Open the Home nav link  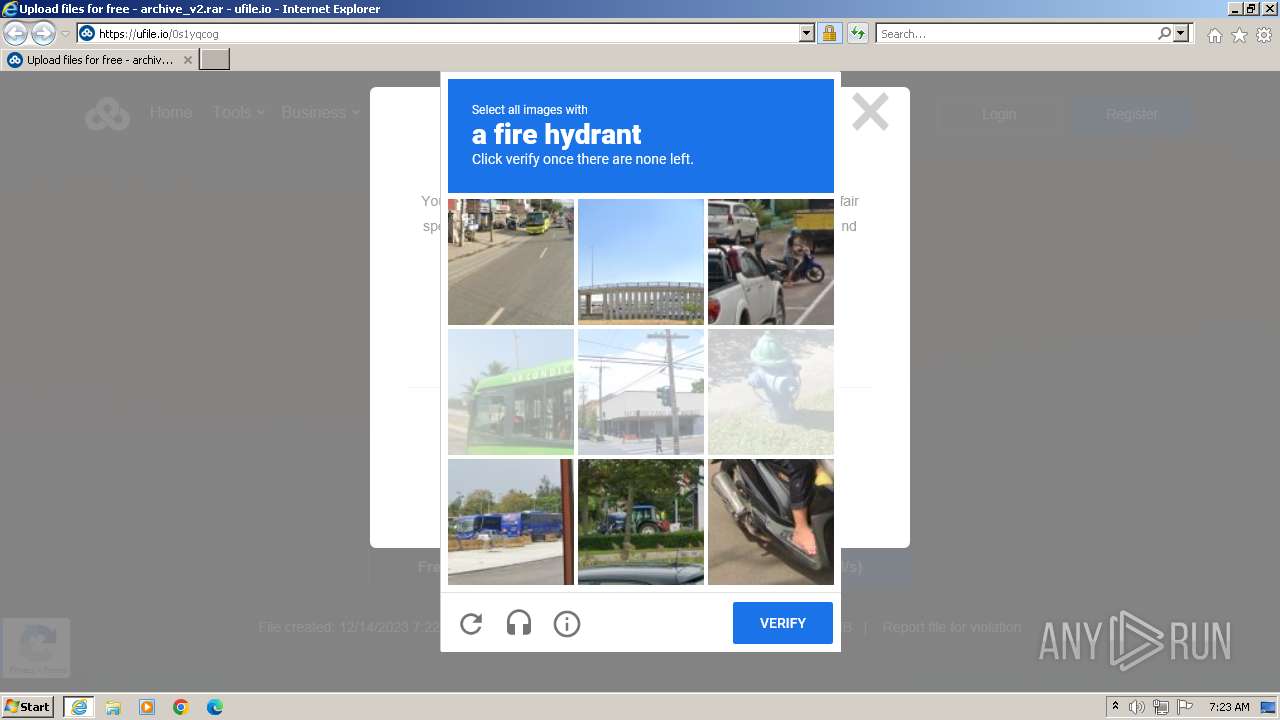tap(171, 113)
